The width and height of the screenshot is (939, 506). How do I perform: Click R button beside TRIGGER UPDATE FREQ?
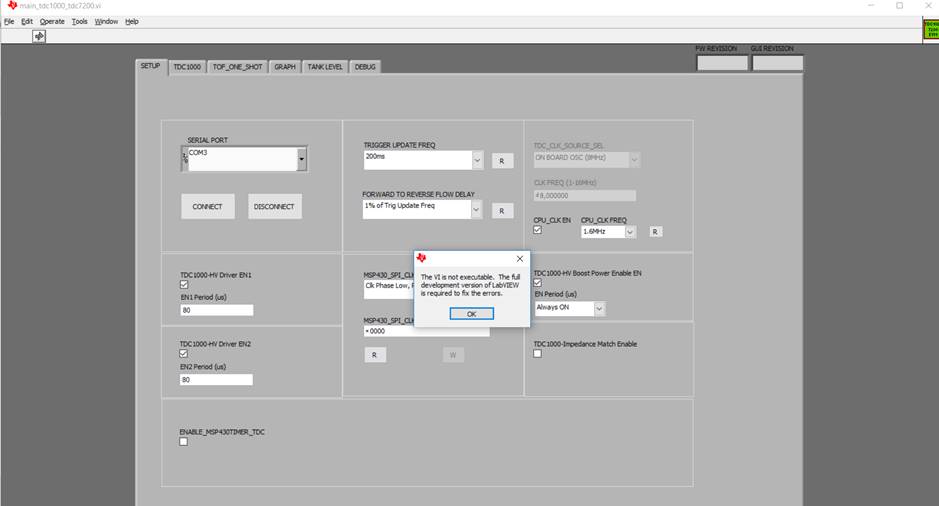tap(502, 161)
